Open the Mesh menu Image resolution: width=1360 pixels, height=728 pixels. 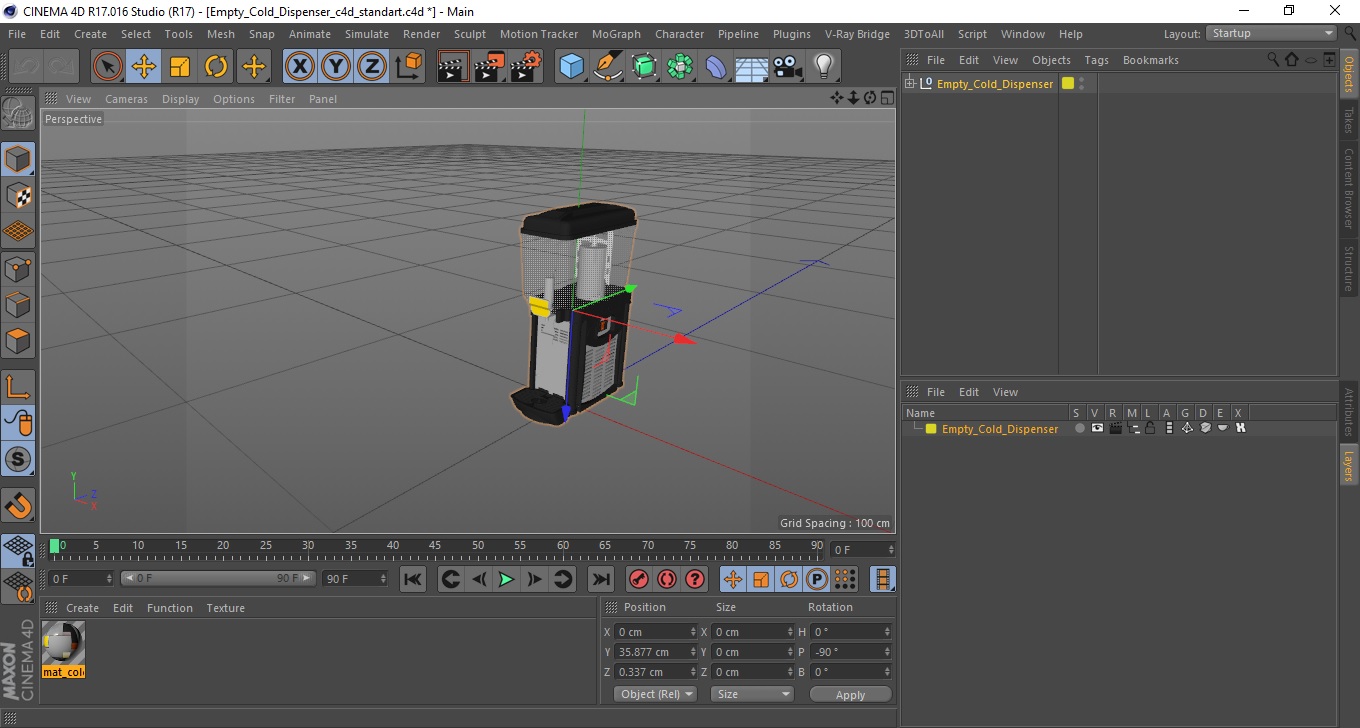tap(220, 34)
